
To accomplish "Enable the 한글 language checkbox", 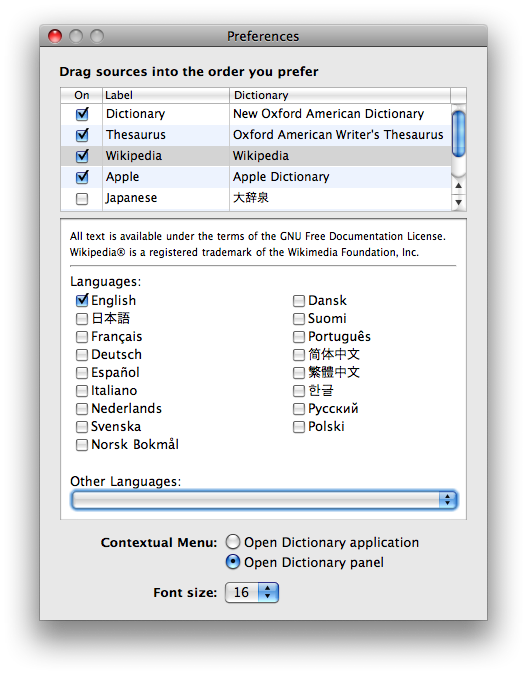I will click(x=299, y=391).
